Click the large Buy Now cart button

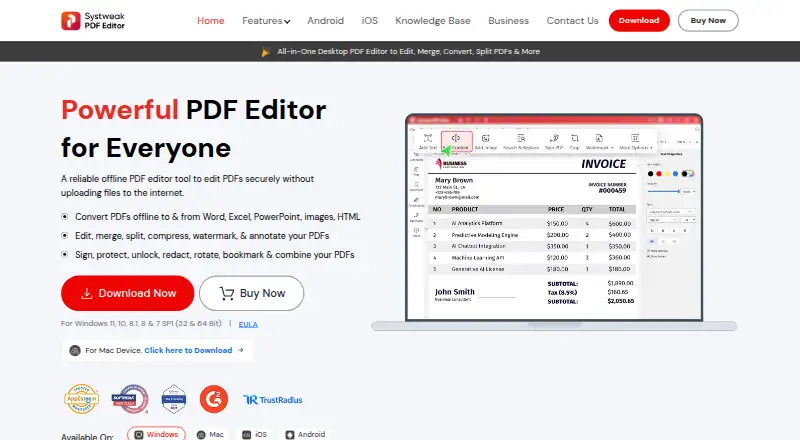(x=252, y=293)
